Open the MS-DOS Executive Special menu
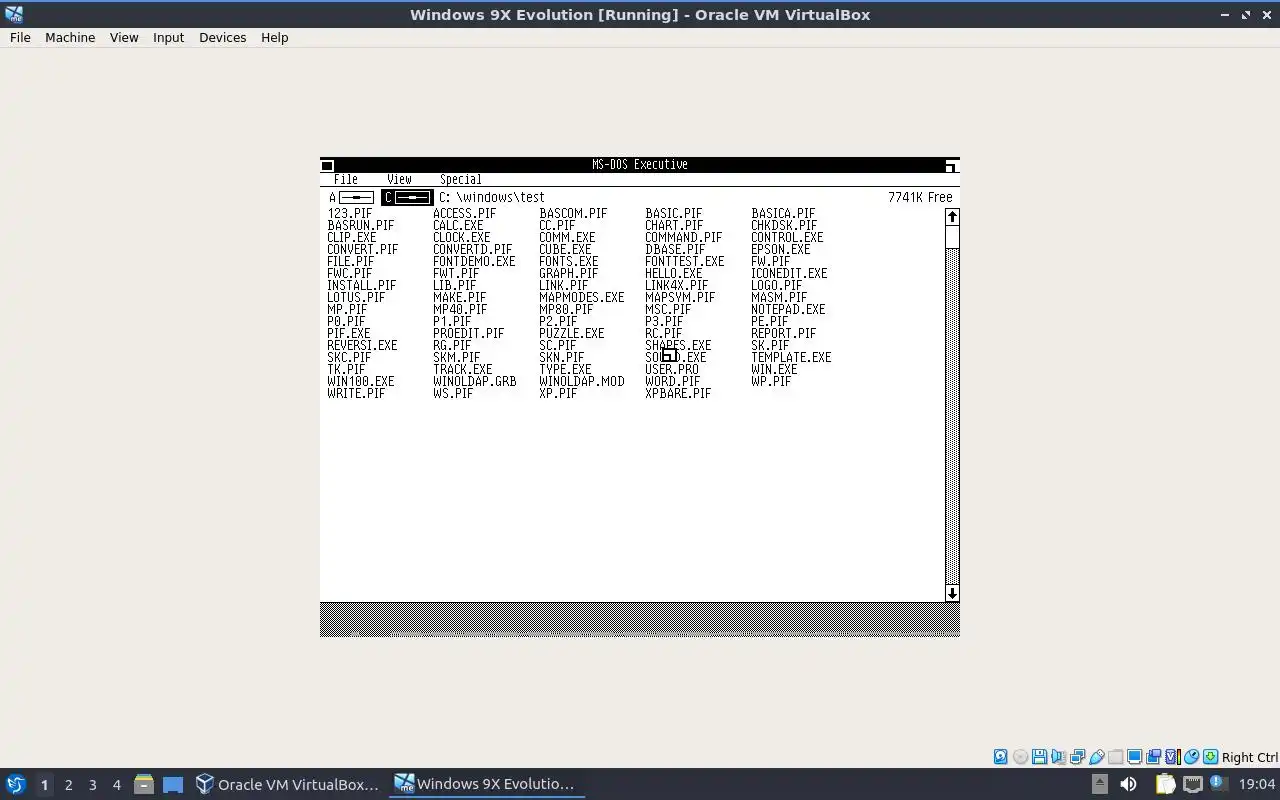1280x800 pixels. (460, 179)
